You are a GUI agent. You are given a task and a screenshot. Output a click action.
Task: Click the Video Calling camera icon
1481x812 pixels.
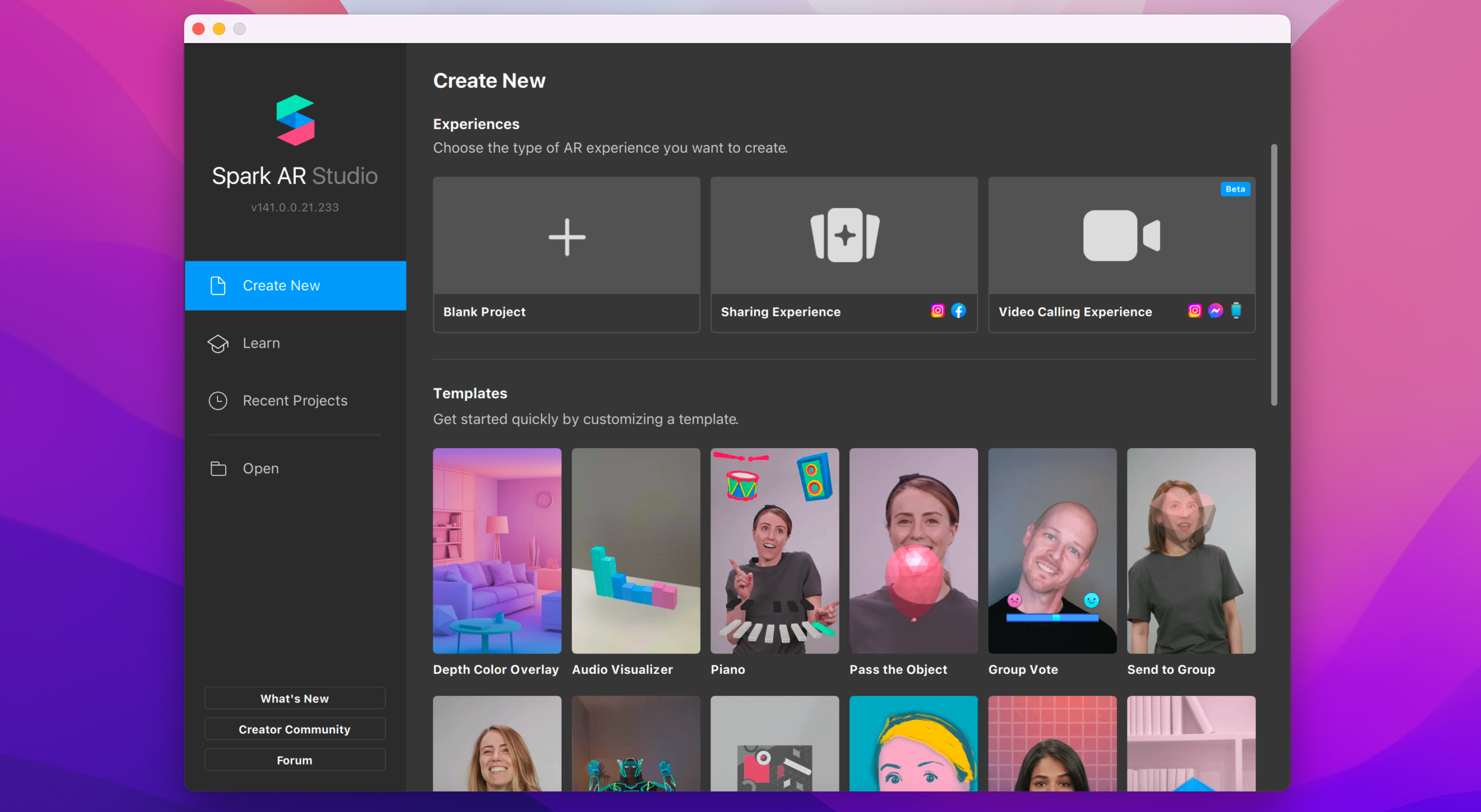(1121, 235)
